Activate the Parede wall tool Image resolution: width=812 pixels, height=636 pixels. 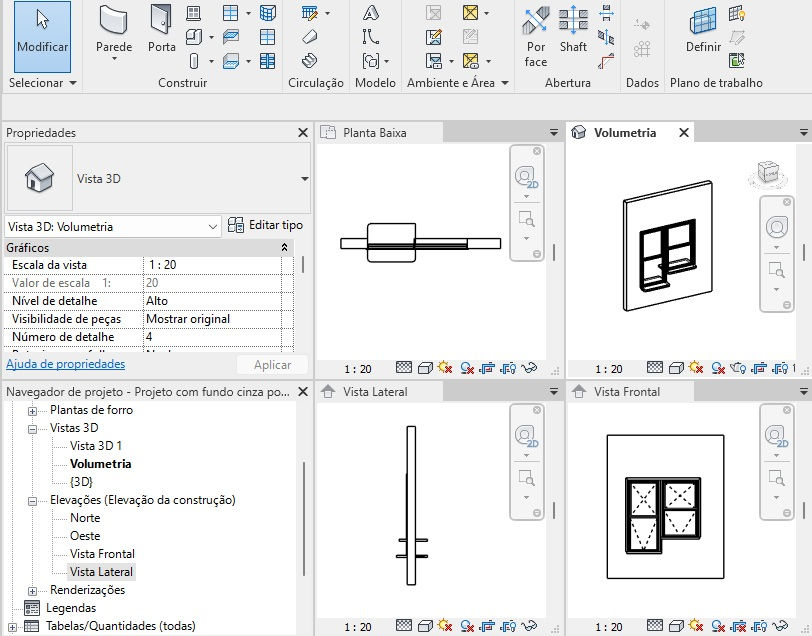pyautogui.click(x=114, y=28)
